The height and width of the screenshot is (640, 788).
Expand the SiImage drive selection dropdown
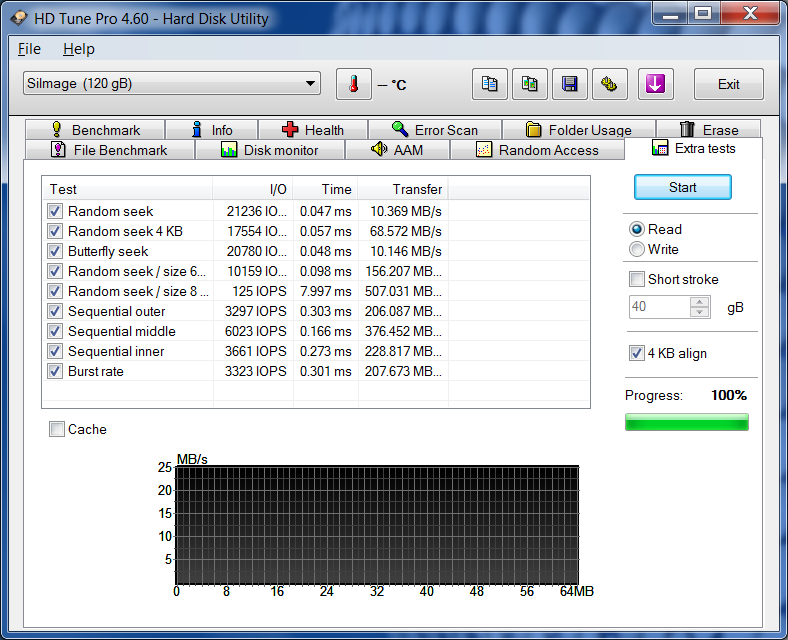pyautogui.click(x=310, y=83)
